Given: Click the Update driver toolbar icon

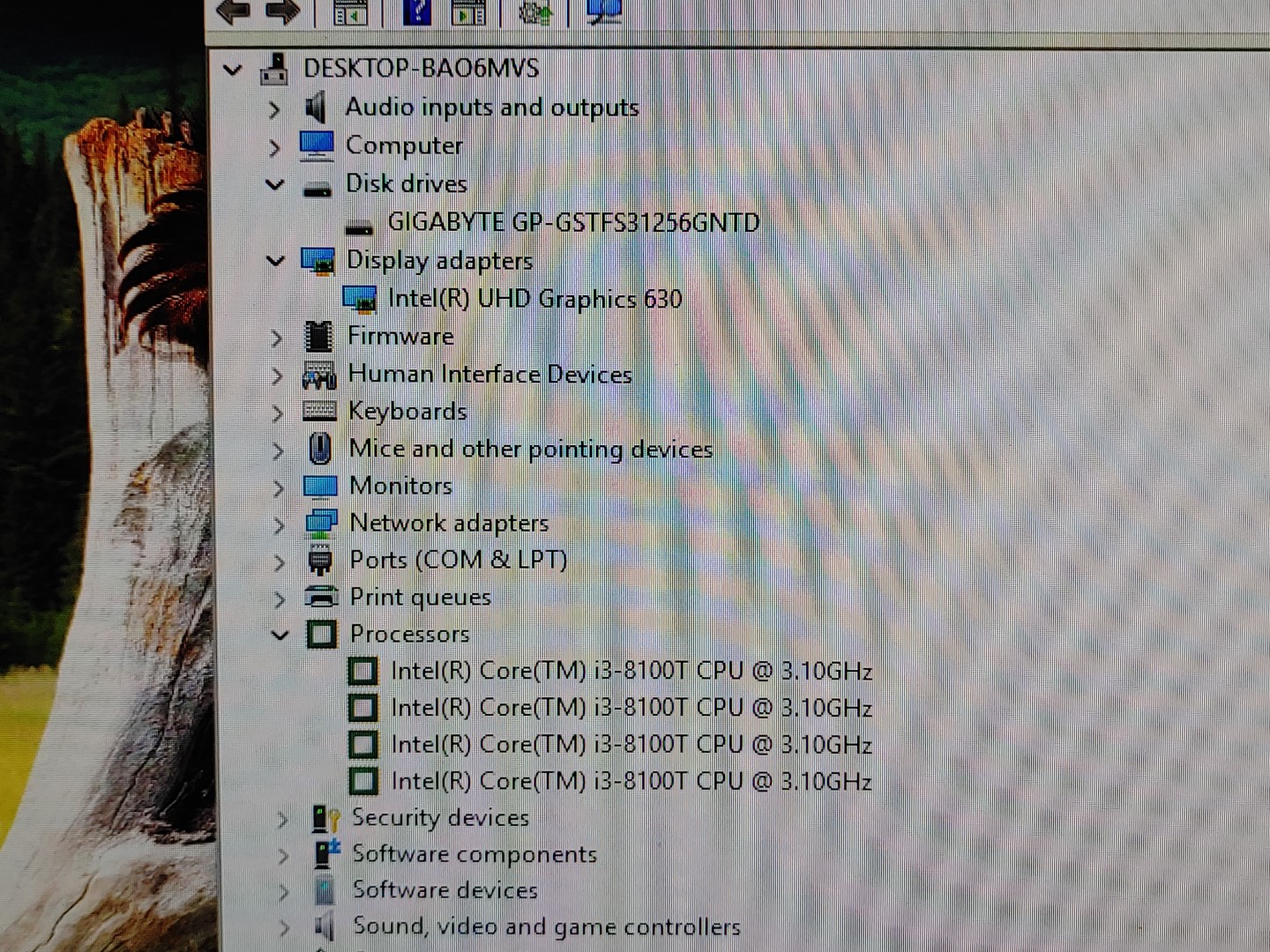Looking at the screenshot, I should pyautogui.click(x=535, y=12).
